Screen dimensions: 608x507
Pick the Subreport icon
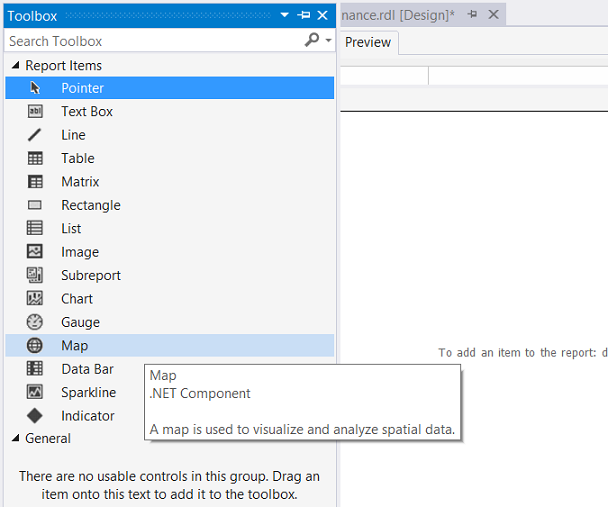tap(35, 275)
